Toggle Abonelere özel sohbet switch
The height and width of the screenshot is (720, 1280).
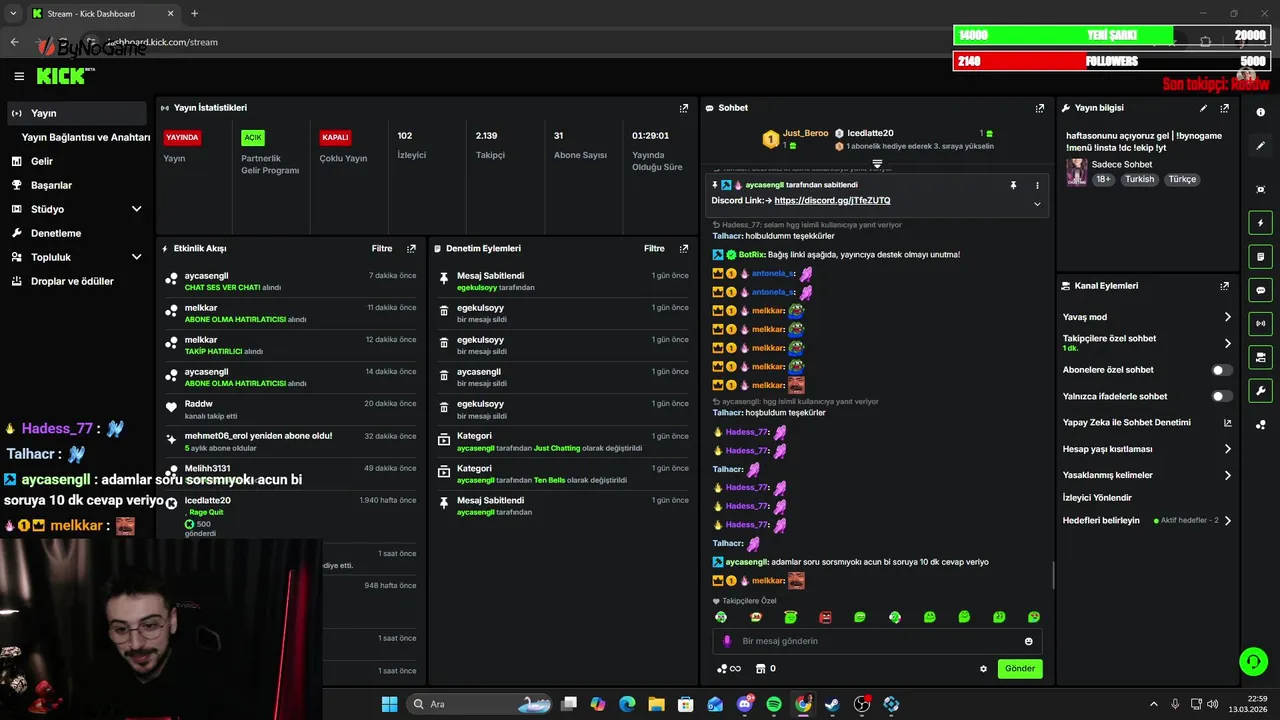click(x=1221, y=370)
